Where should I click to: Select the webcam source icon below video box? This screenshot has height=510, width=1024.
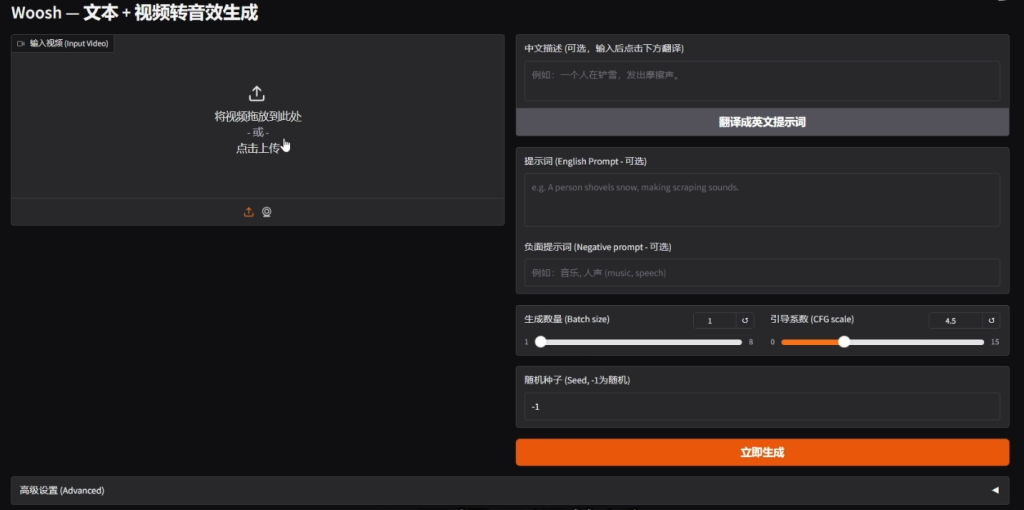(x=266, y=212)
